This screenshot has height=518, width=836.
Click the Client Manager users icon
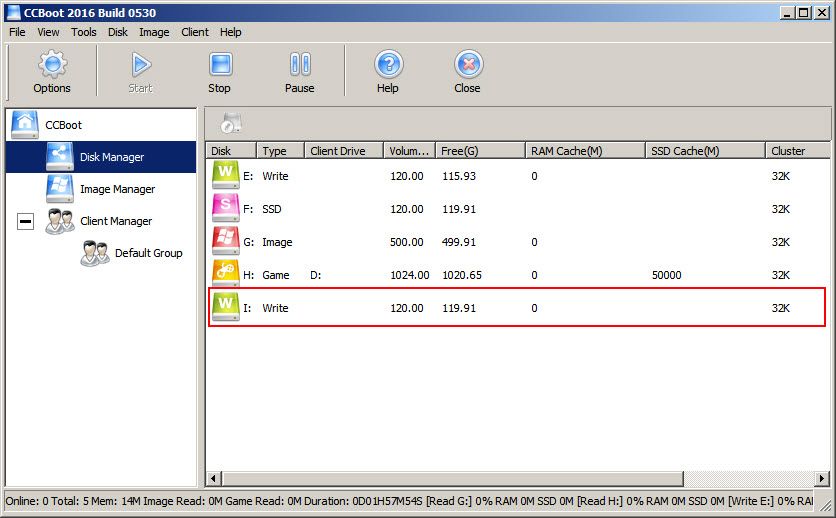(x=60, y=221)
